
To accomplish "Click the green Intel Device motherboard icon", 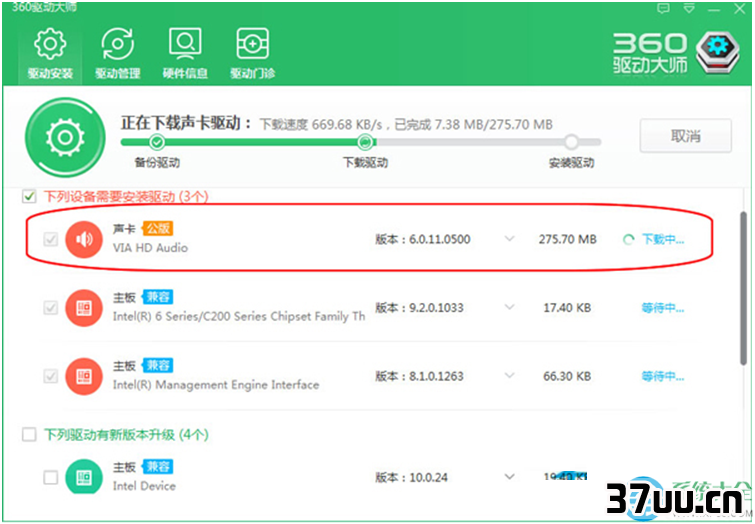I will pos(84,476).
